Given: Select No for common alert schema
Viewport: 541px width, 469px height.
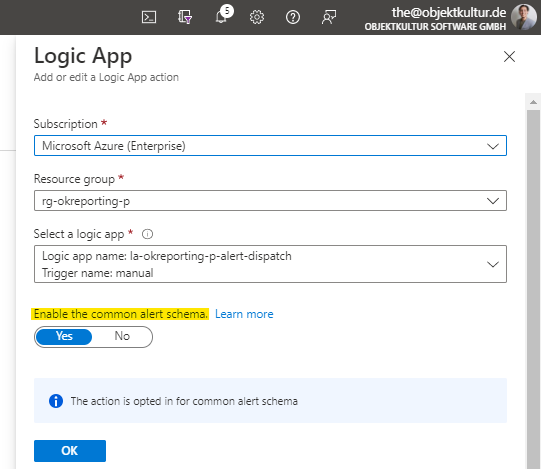Looking at the screenshot, I should point(122,336).
